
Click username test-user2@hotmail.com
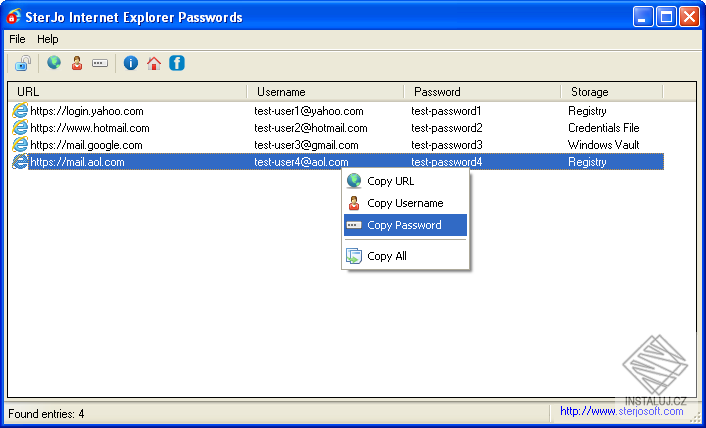311,128
